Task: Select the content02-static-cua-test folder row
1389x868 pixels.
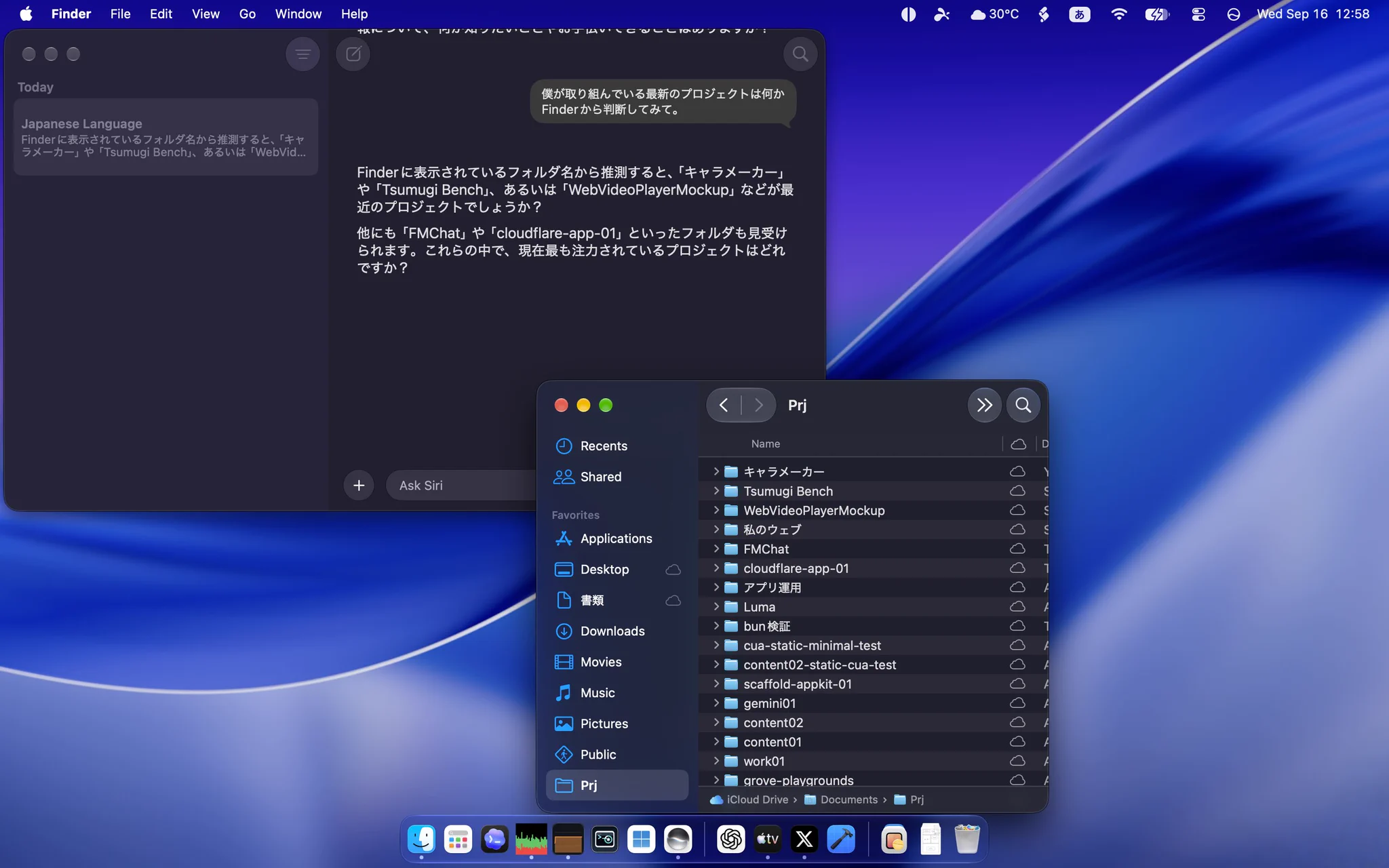Action: (874, 665)
